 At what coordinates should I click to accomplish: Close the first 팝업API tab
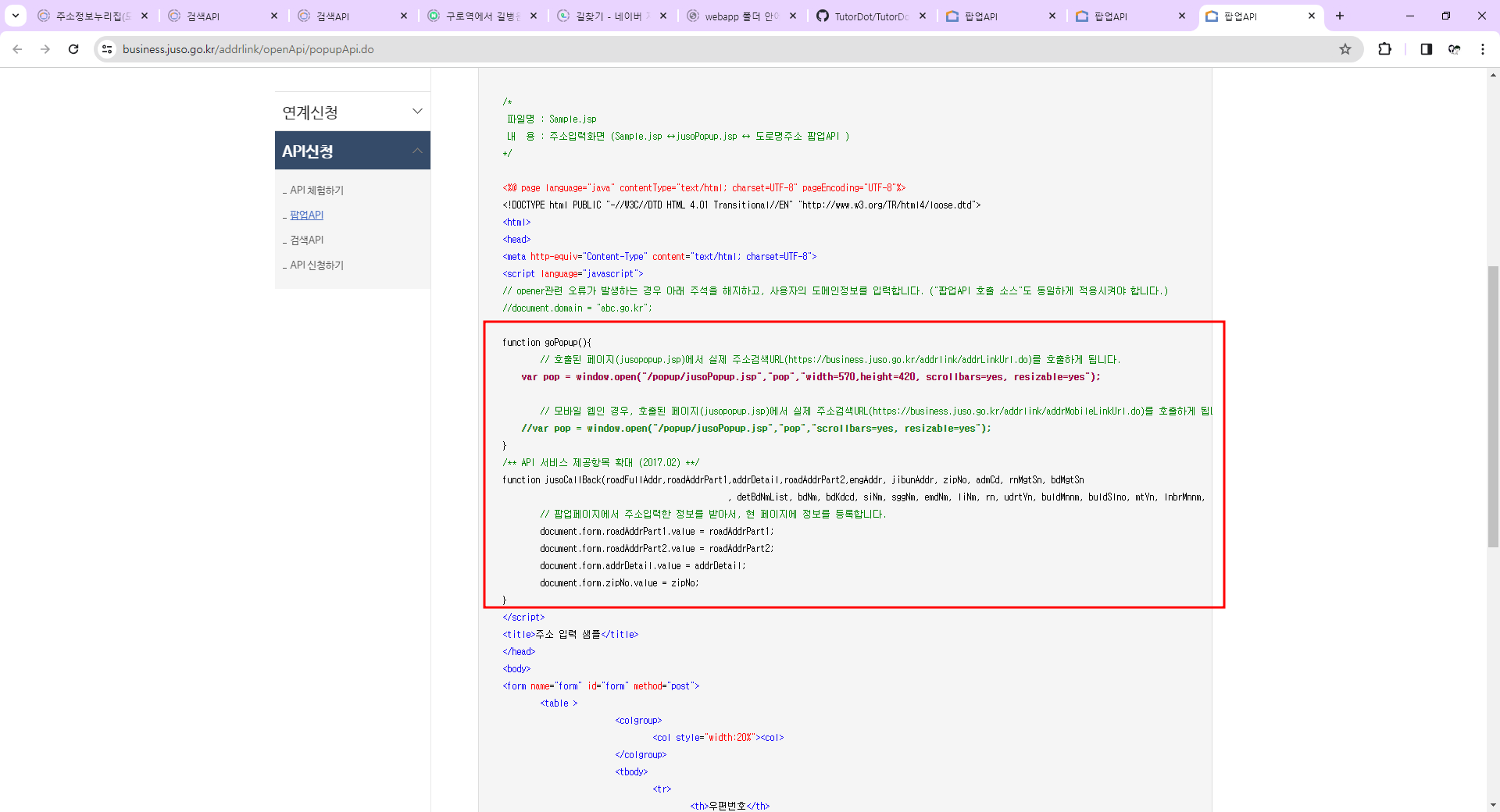click(x=1052, y=16)
